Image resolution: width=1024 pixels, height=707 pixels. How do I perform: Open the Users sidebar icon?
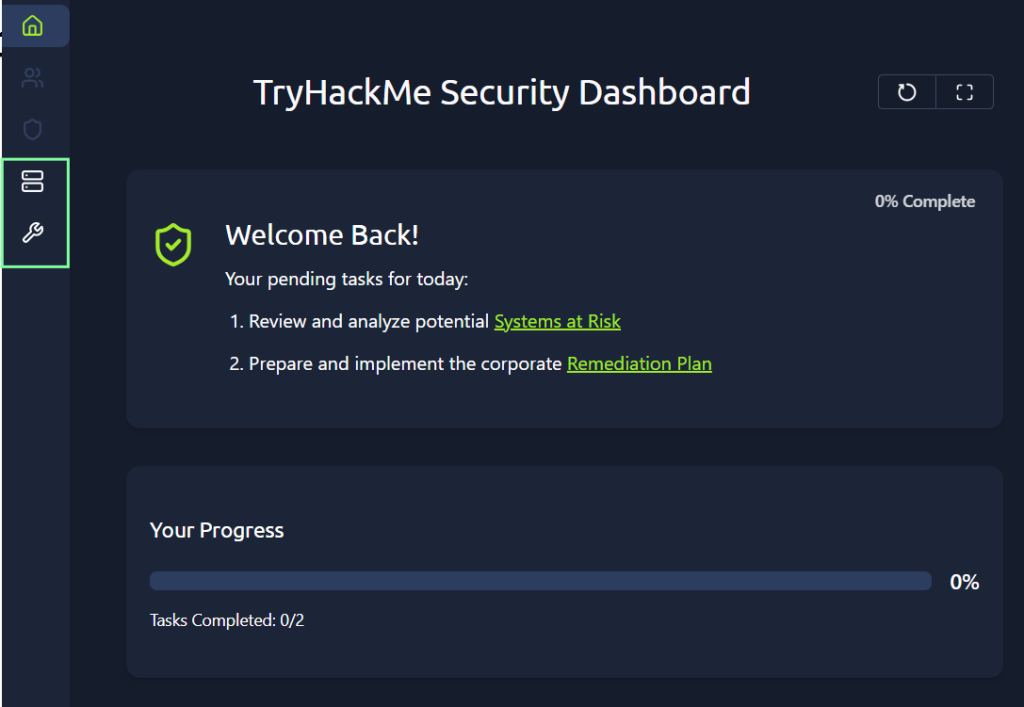coord(33,78)
